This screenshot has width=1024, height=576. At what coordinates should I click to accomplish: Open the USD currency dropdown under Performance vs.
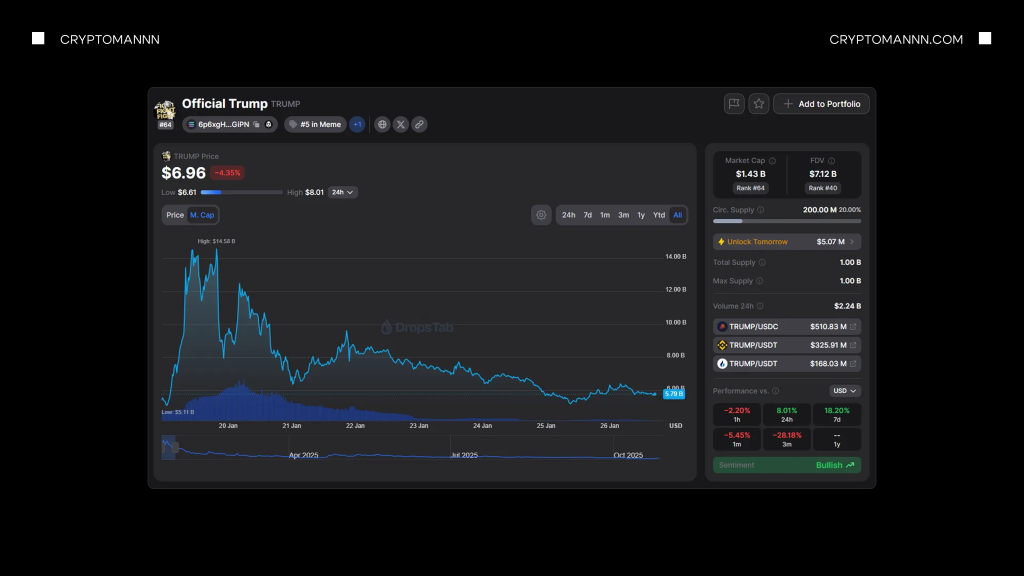click(x=843, y=390)
